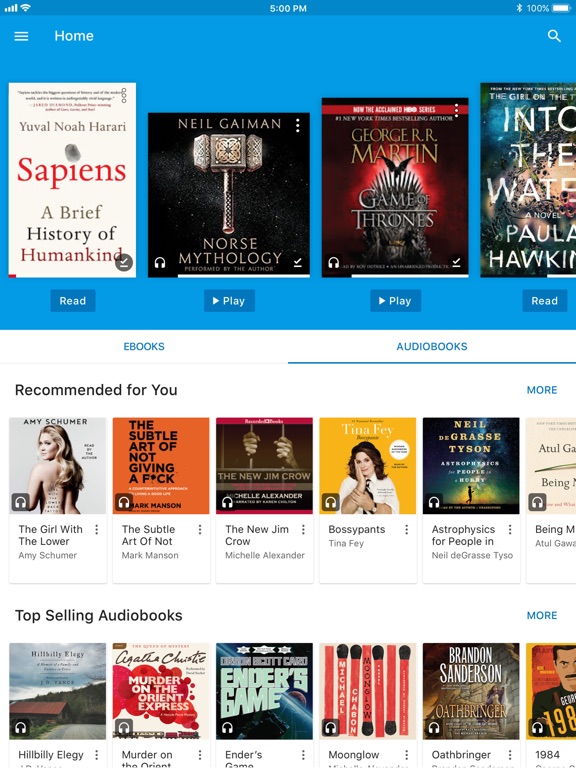Open options menu for Bossypants
The width and height of the screenshot is (576, 768).
tap(407, 529)
